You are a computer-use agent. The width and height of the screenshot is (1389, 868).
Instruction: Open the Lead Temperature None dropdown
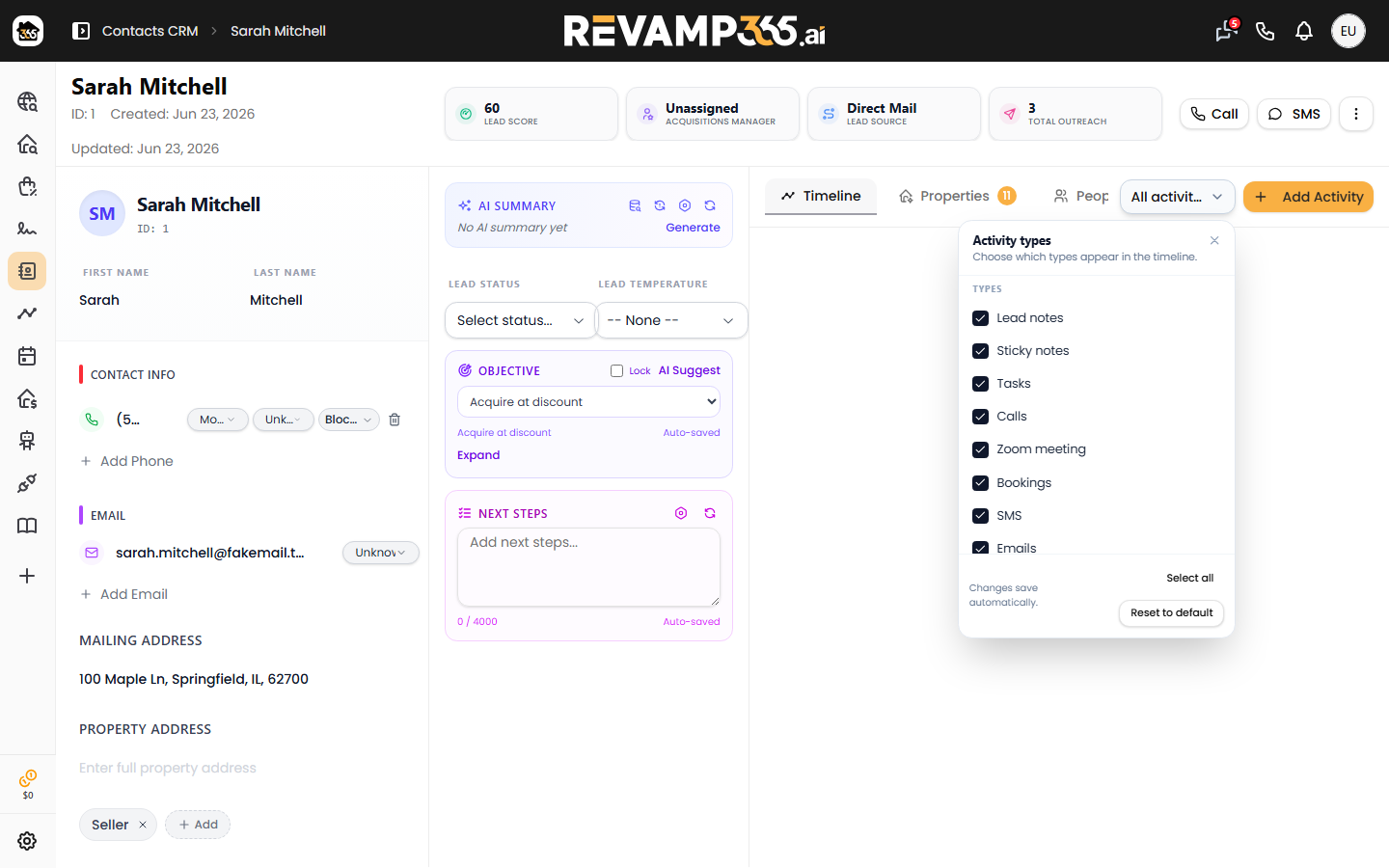[x=671, y=320]
